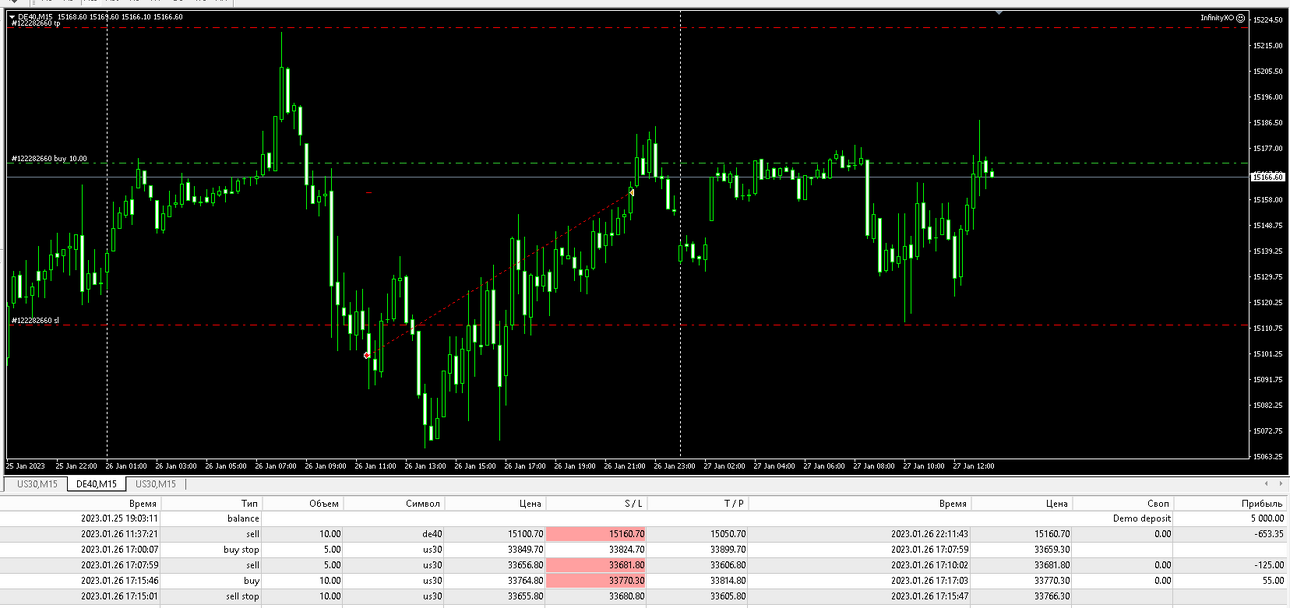Click the trade close arrow marker near 21:00
This screenshot has height=608, width=1290.
[631, 192]
